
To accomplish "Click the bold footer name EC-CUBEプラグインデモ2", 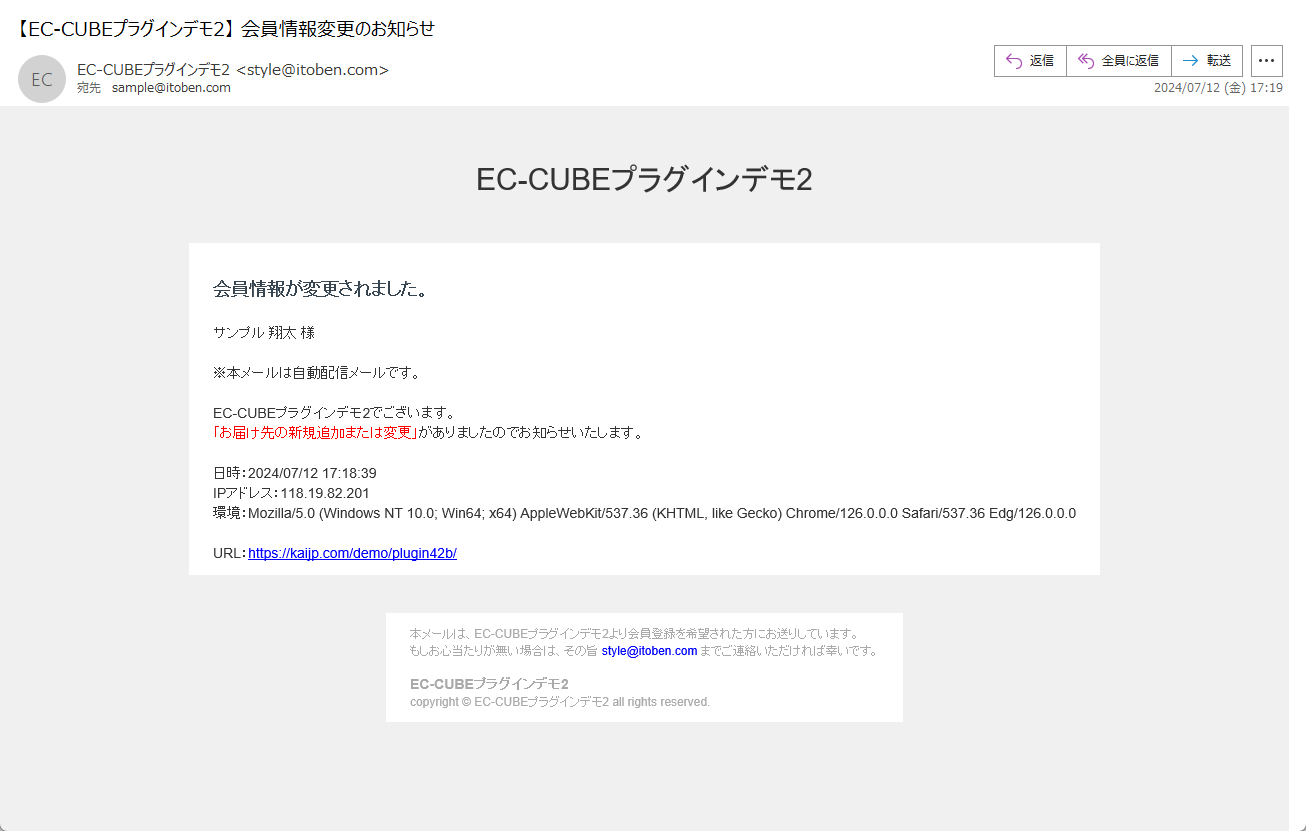I will (489, 684).
